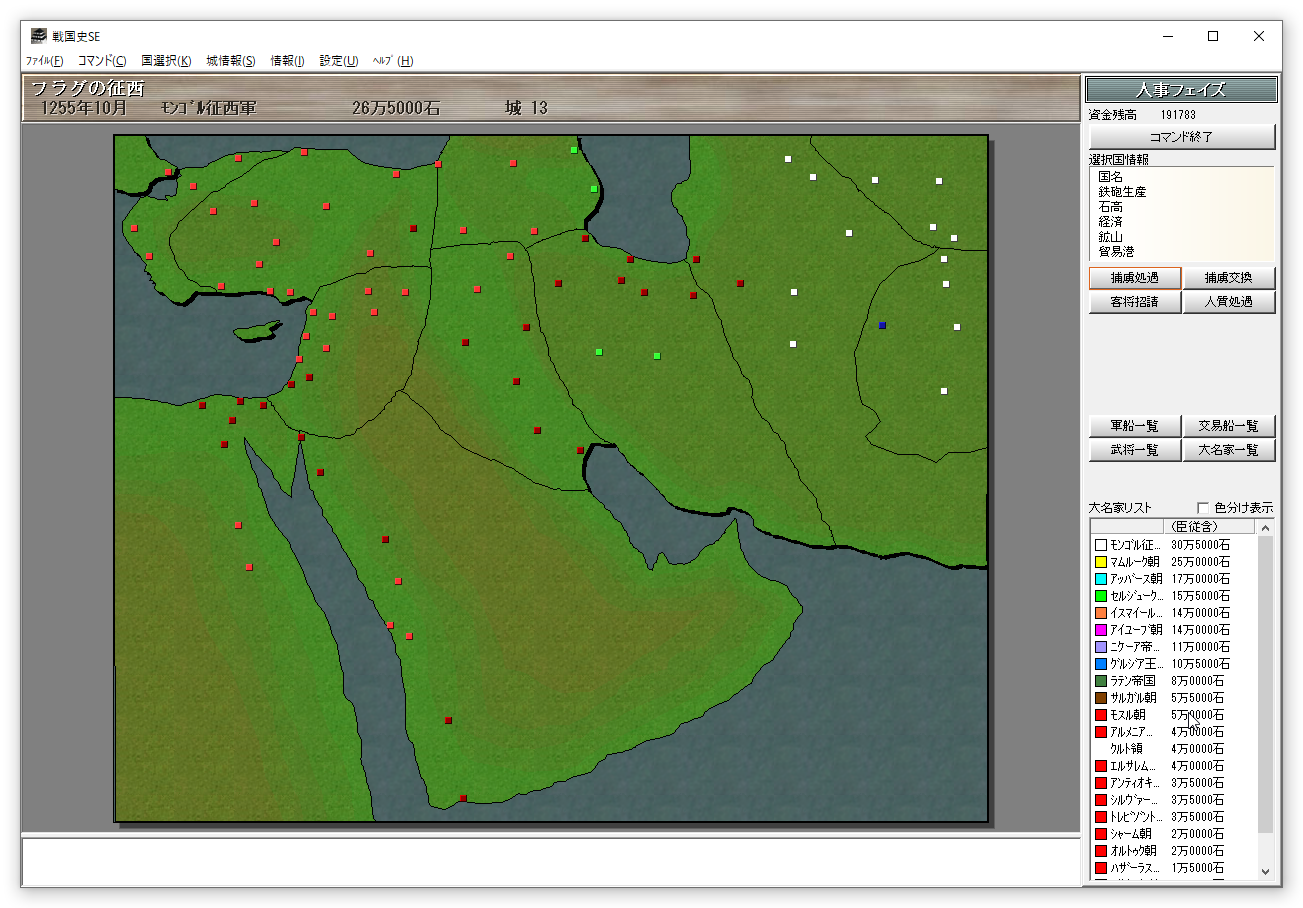Click the southernmost castle marker on the map
The height and width of the screenshot is (908, 1303).
(463, 798)
